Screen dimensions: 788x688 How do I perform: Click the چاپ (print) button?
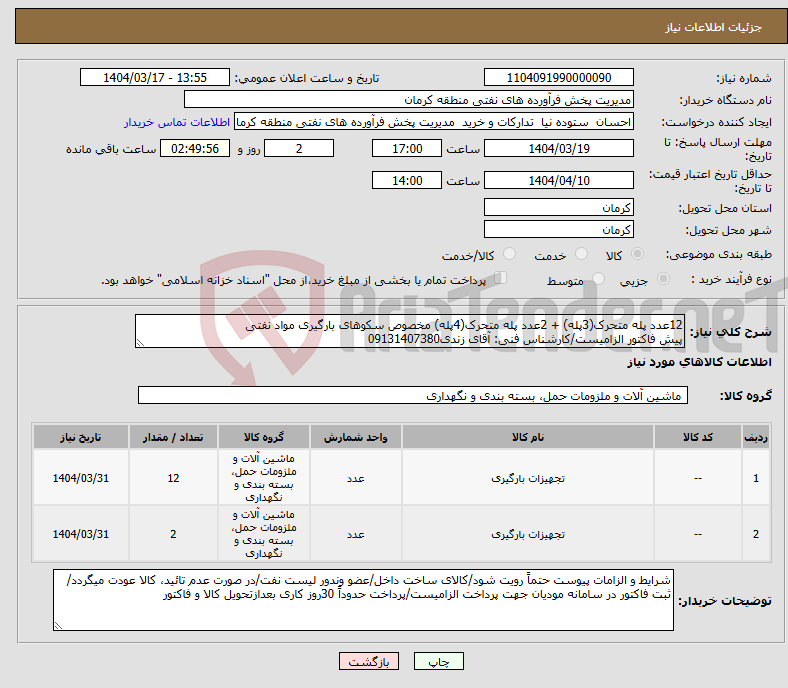coord(438,661)
